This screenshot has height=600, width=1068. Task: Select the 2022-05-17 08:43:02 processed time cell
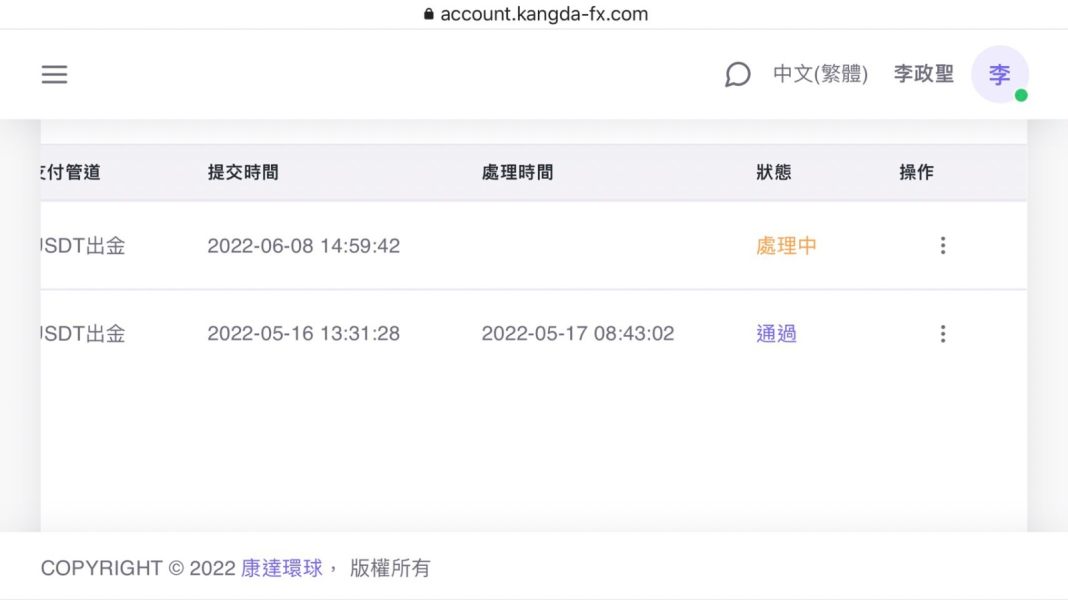578,333
